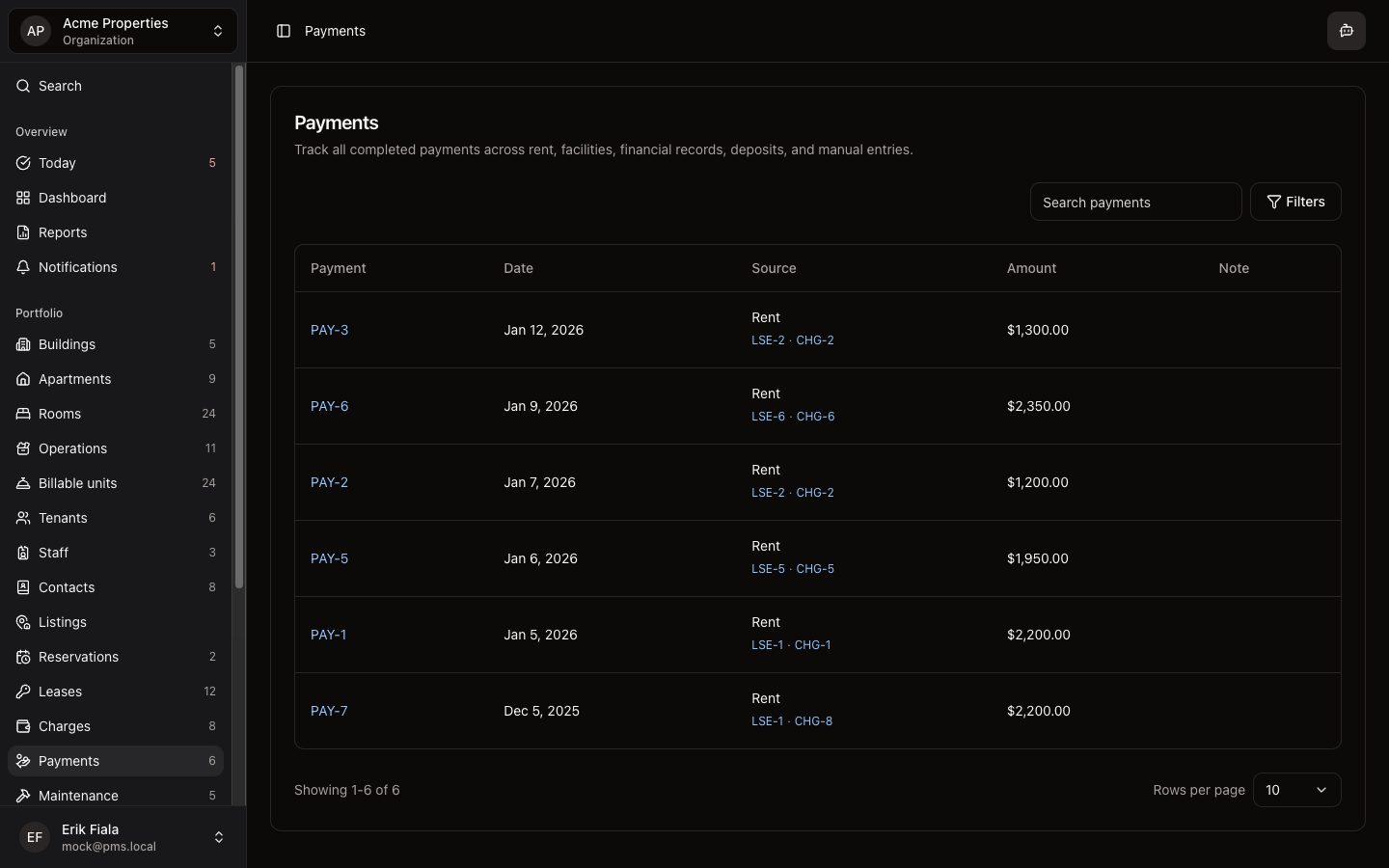1389x868 pixels.
Task: Open payment PAY-3
Action: 330,330
